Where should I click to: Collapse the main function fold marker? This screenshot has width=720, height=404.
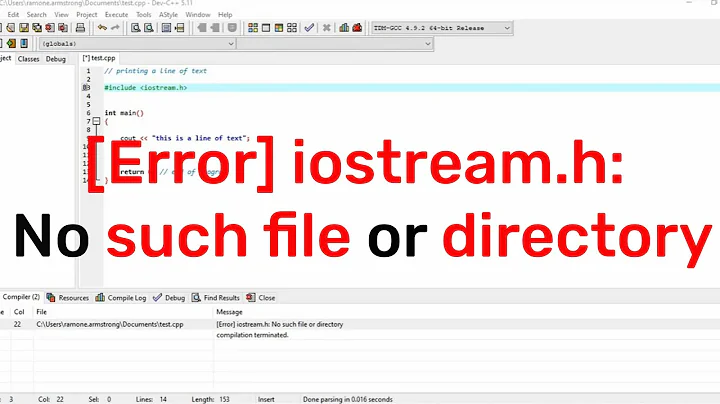[x=87, y=121]
